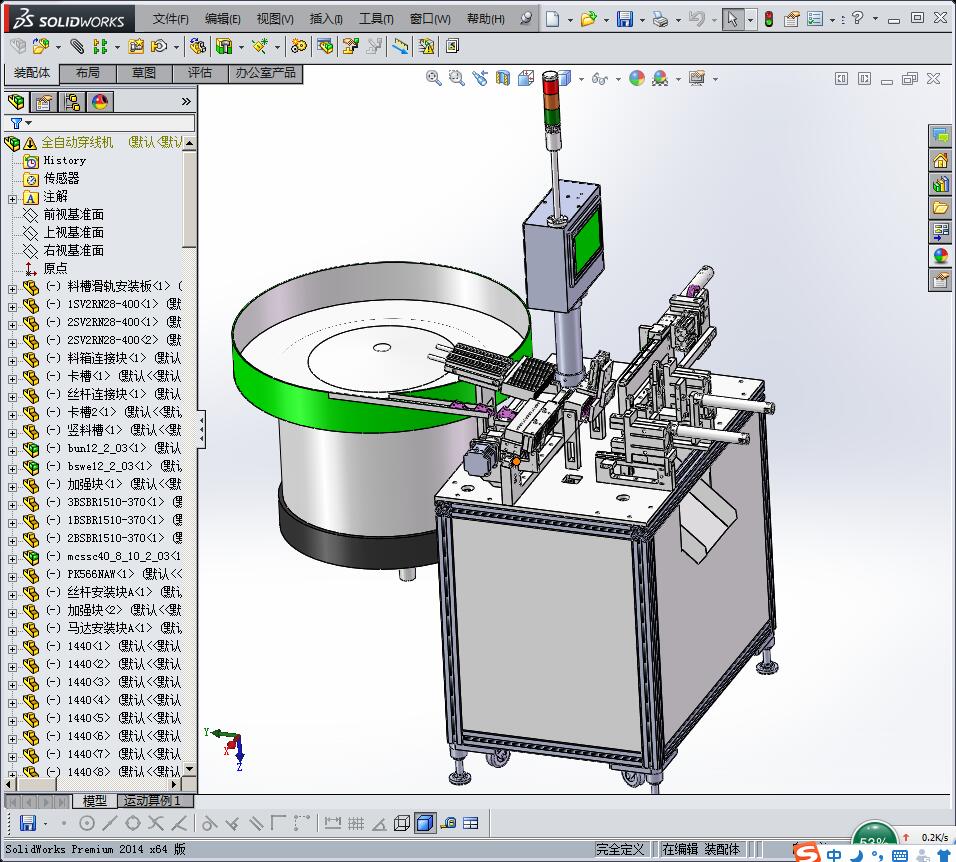Click the Edit Appearance color ball icon
This screenshot has width=956, height=862.
click(637, 78)
